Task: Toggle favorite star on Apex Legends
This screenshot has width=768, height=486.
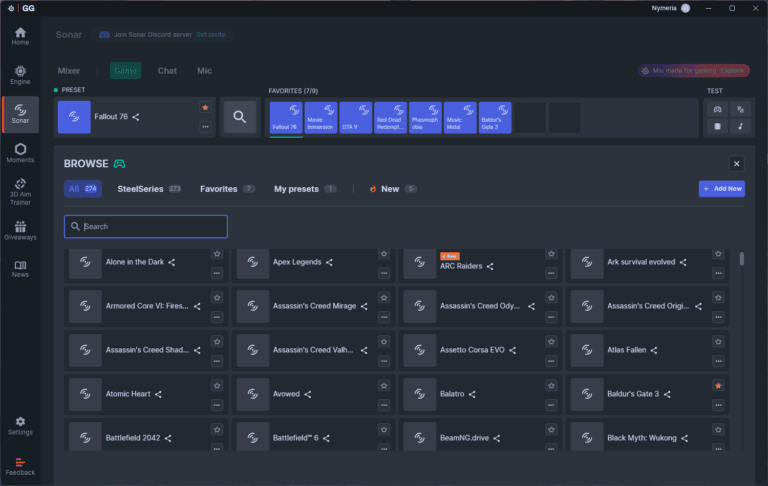Action: tap(383, 253)
